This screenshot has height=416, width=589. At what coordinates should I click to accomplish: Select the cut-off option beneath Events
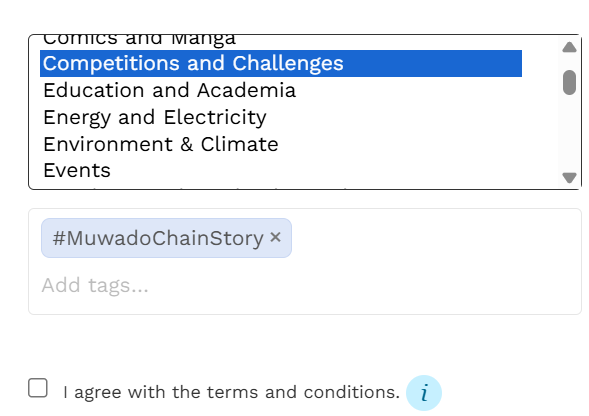(281, 187)
